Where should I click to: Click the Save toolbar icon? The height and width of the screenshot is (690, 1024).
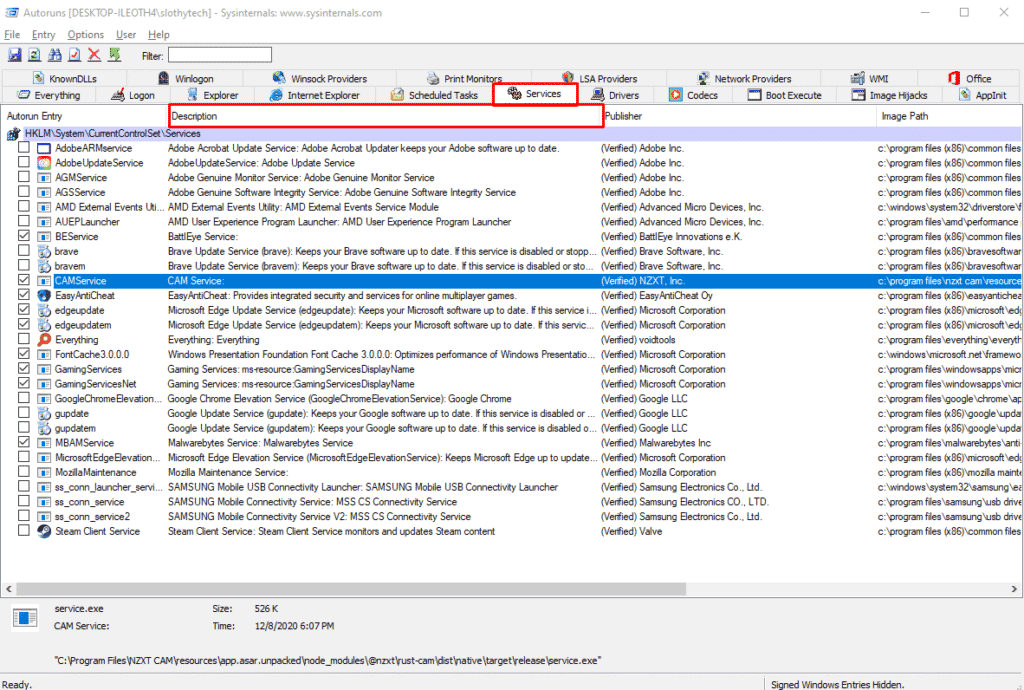[x=14, y=55]
